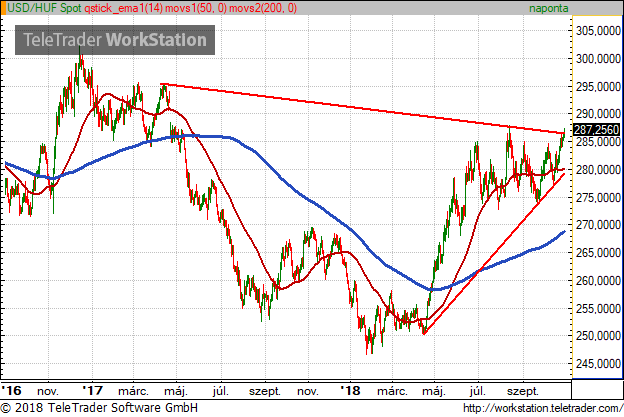Click the 300,0000 price axis label
624x417 pixels.
(x=598, y=59)
